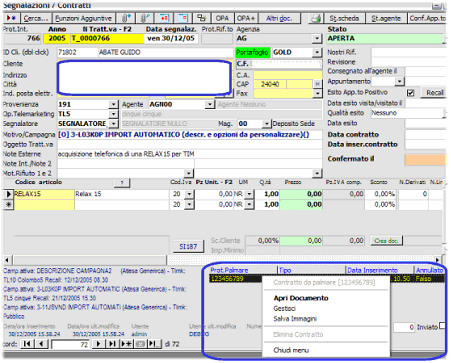Open the Segnalatore dropdown
This screenshot has height=363, width=451.
(114, 124)
